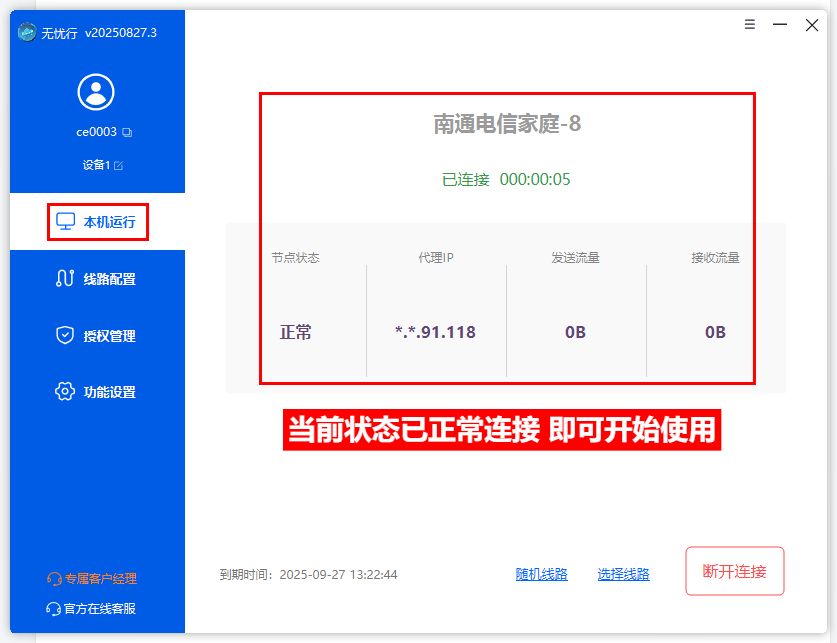Switch to the 本机运行 tab
The width and height of the screenshot is (837, 643).
(98, 222)
